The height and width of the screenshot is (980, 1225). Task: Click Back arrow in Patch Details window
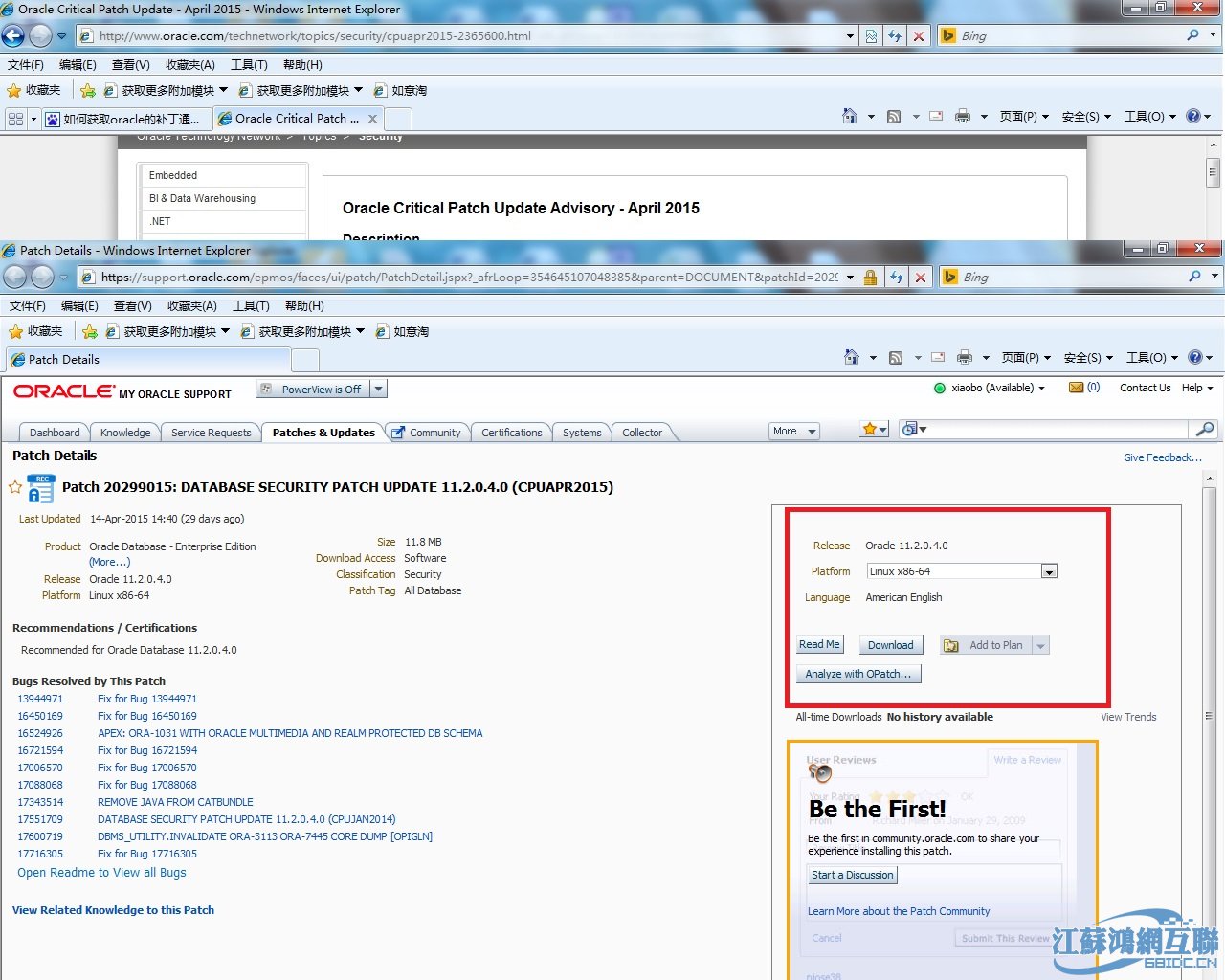click(x=15, y=277)
